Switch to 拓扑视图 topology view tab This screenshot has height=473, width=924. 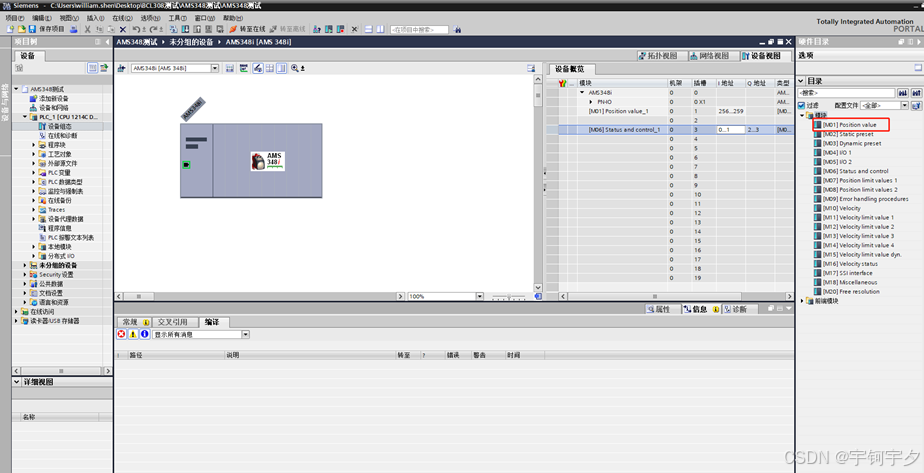662,55
